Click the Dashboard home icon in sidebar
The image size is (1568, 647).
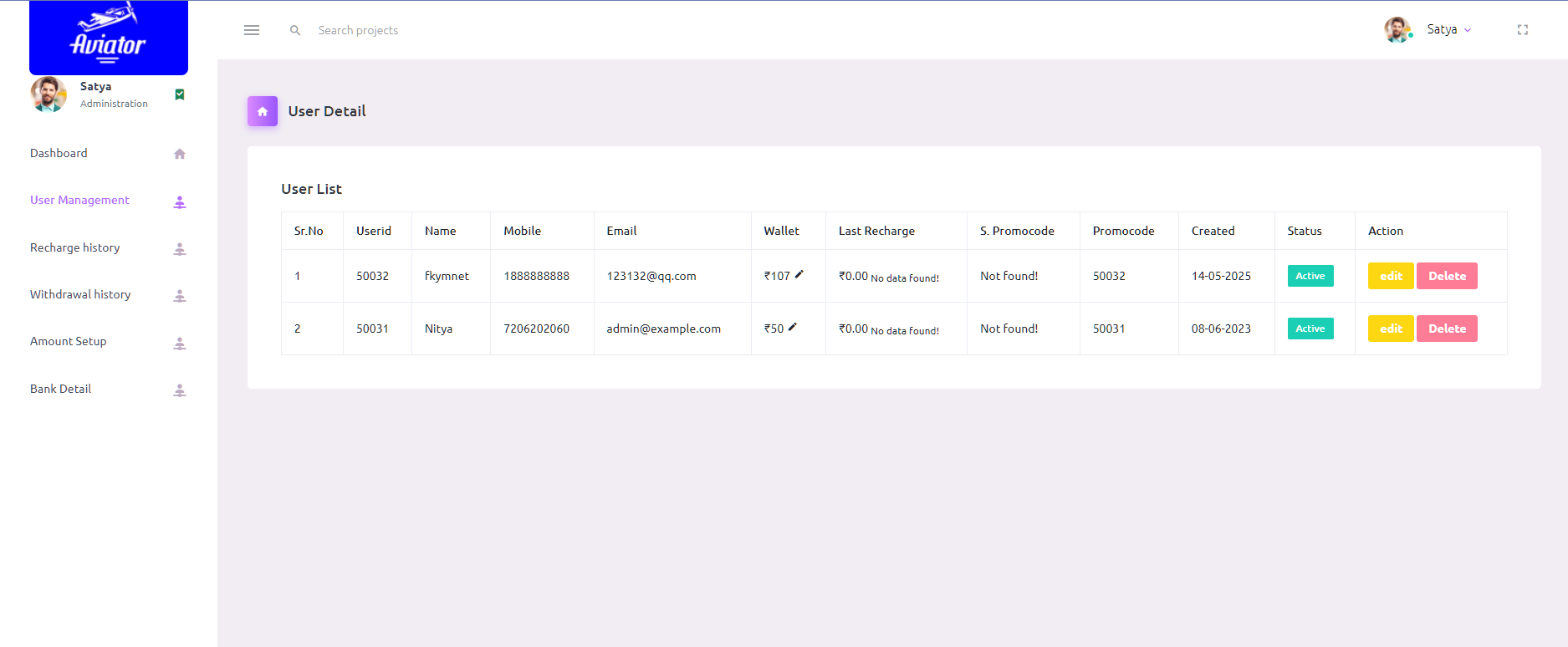[180, 154]
